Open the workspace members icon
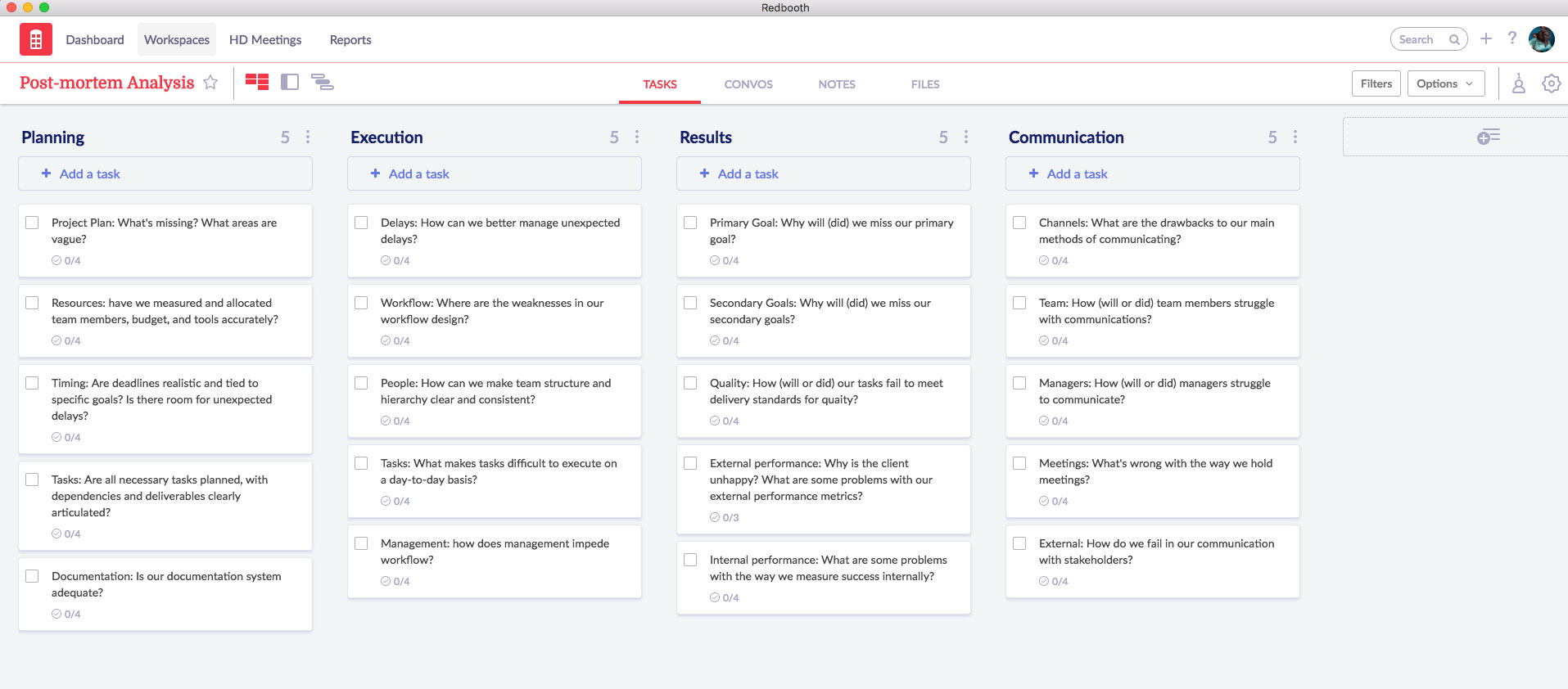Screen dimensions: 1568x689 coord(1518,83)
